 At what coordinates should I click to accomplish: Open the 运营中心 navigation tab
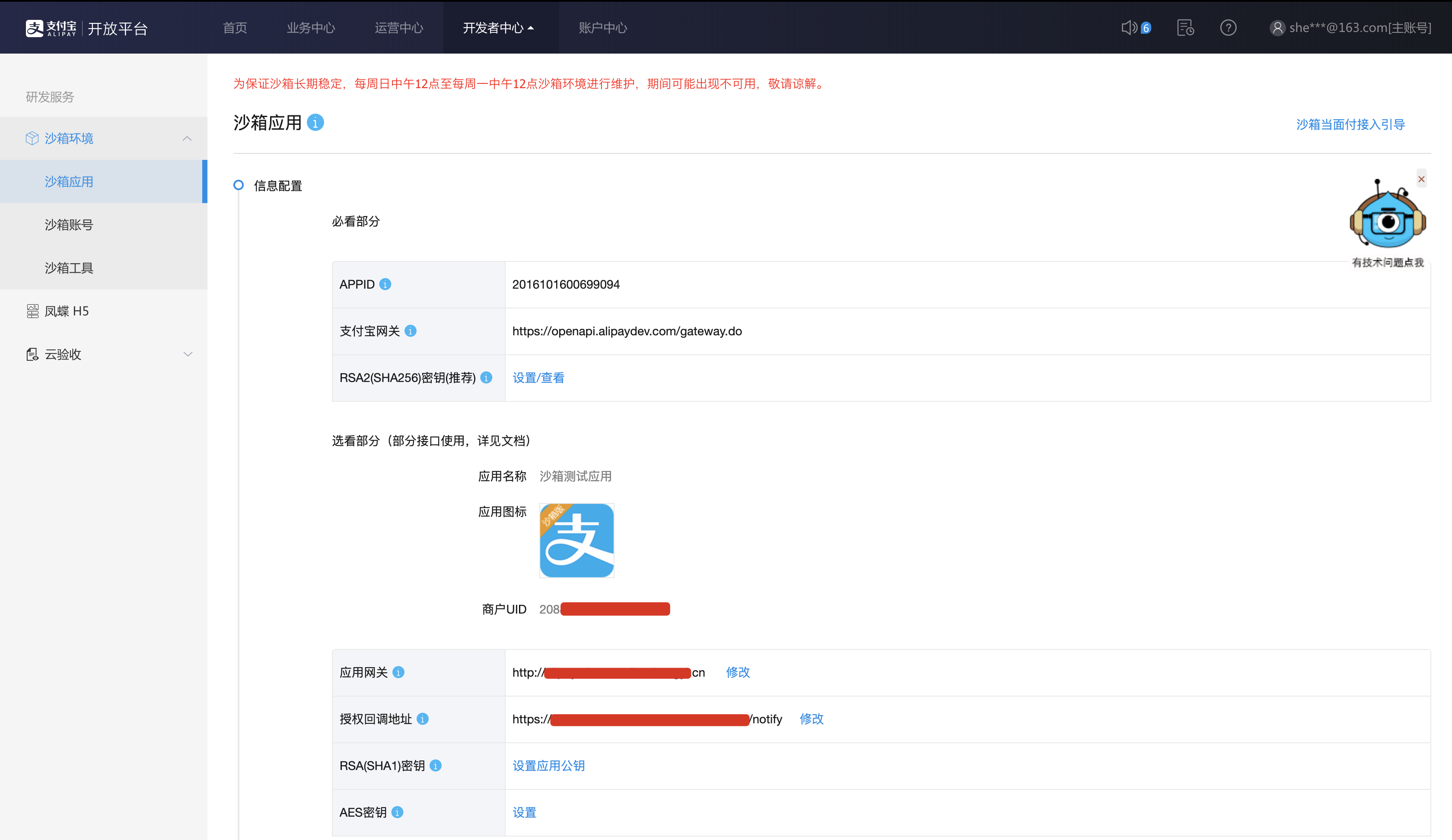pos(399,28)
